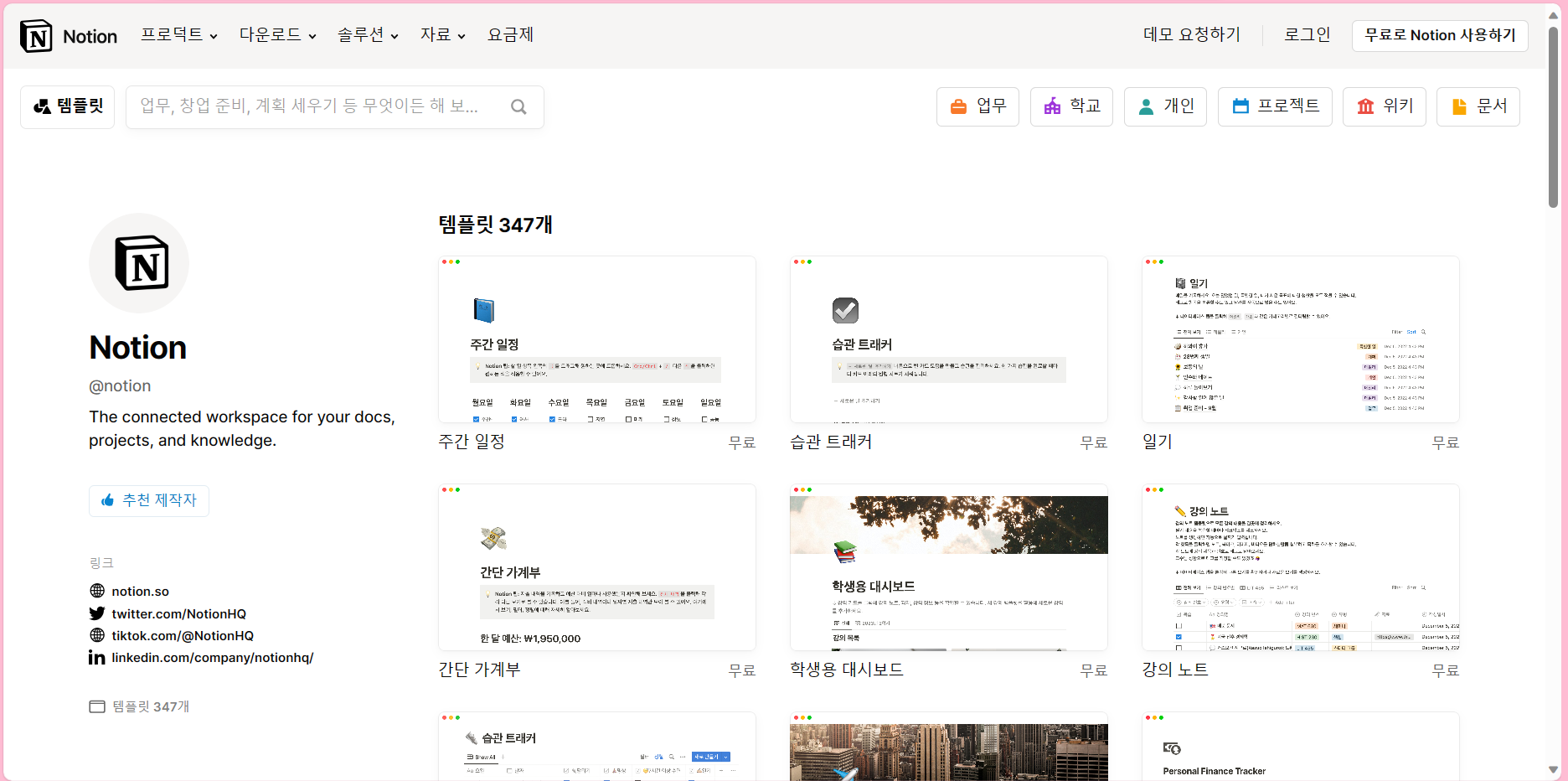Click the page vertical scrollbar thumb
Image resolution: width=1568 pixels, height=781 pixels.
click(1553, 117)
